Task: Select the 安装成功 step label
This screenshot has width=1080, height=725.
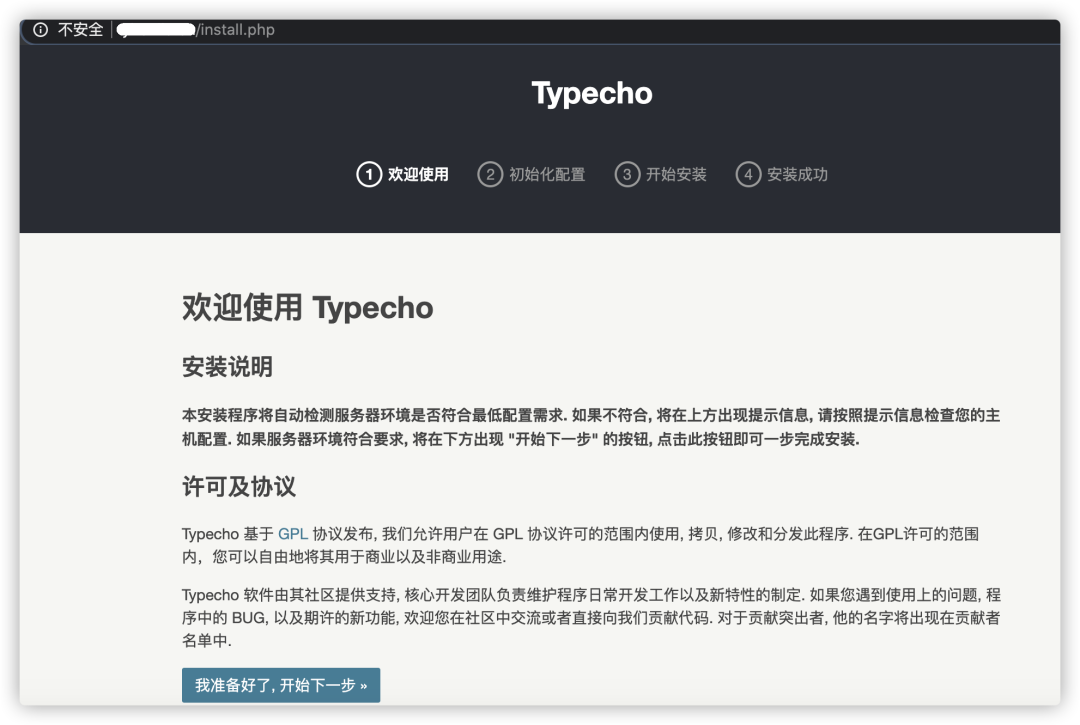Action: (x=798, y=174)
